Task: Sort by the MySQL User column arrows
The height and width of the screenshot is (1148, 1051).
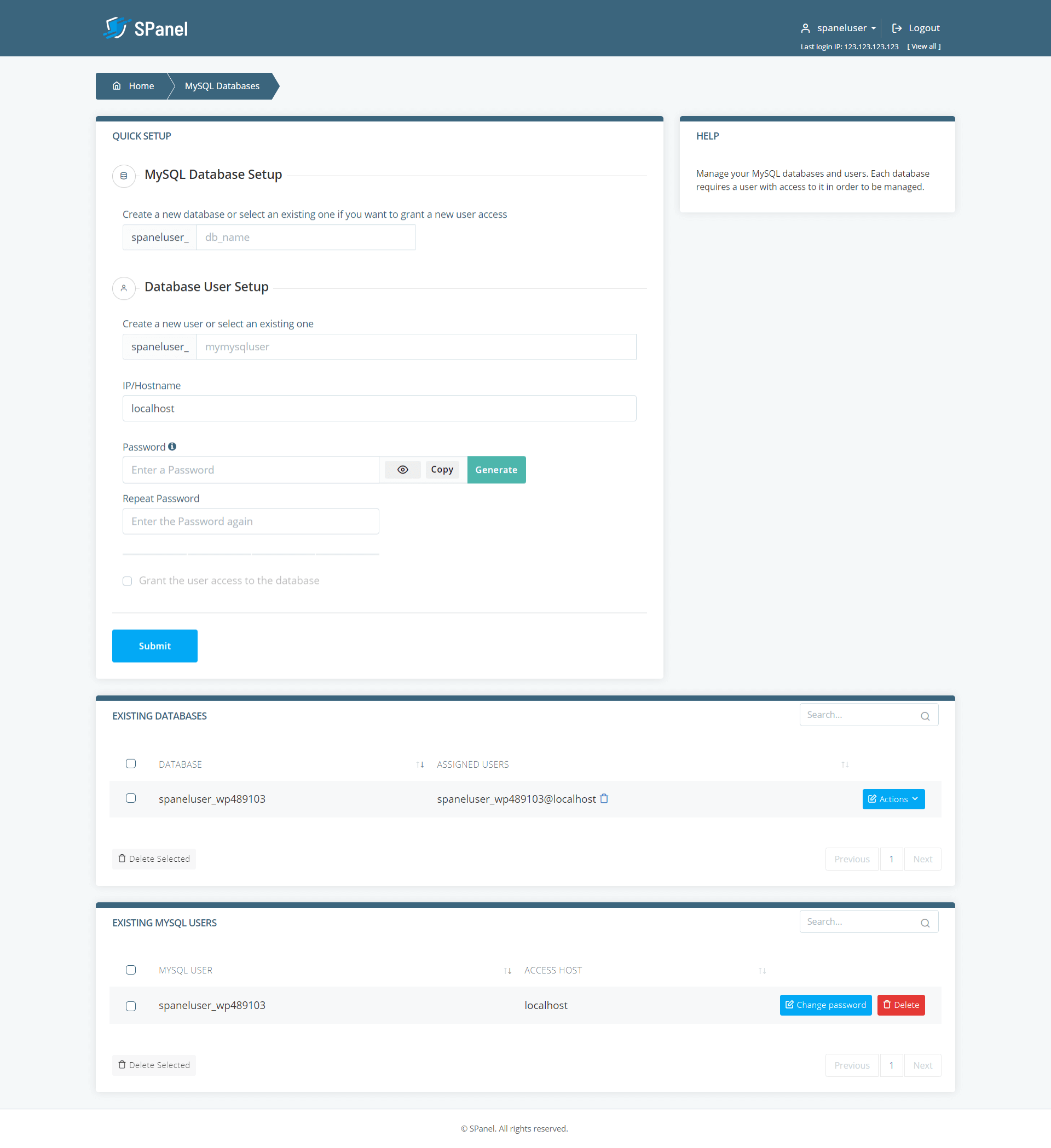Action: [x=507, y=970]
